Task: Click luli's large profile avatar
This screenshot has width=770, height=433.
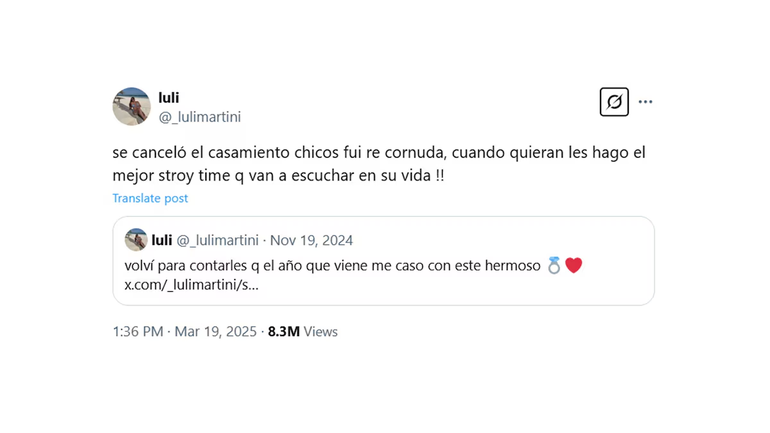Action: [x=131, y=106]
